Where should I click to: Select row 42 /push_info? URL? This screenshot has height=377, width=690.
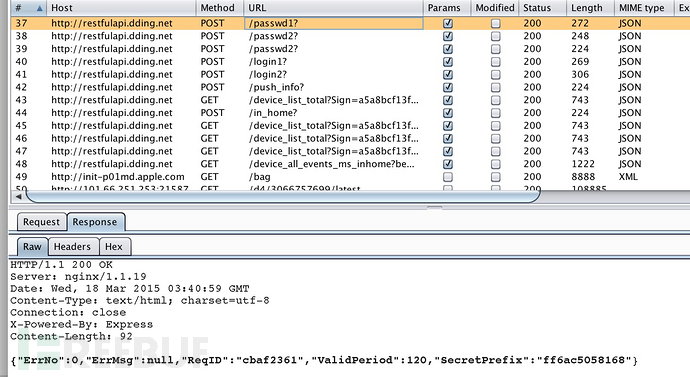(x=276, y=87)
